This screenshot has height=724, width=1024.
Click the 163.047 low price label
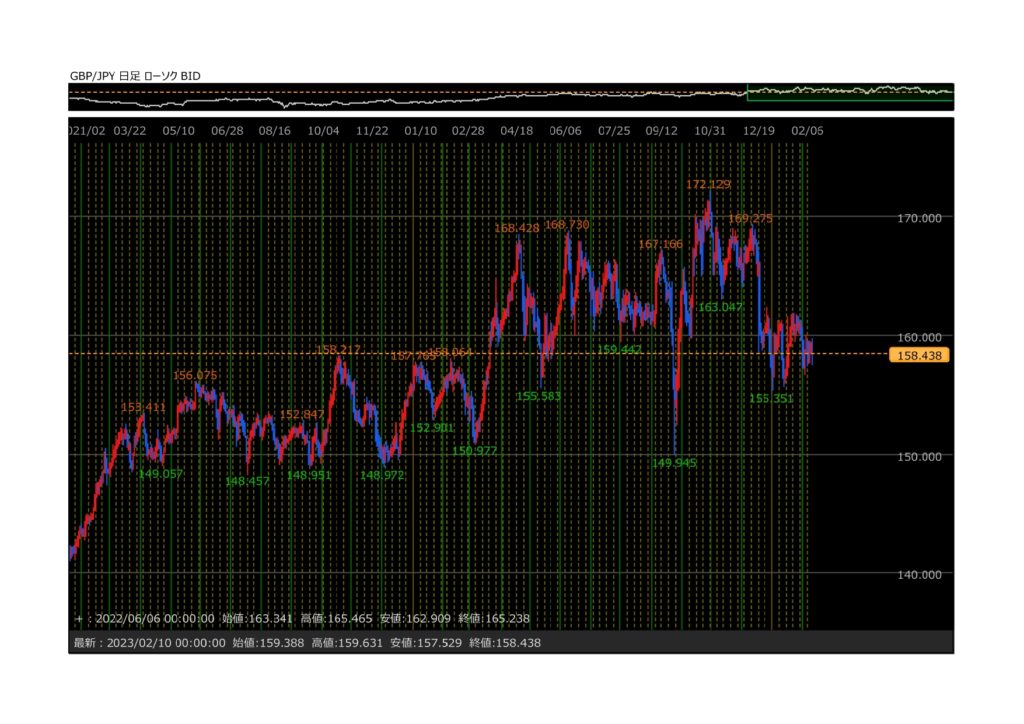[721, 307]
